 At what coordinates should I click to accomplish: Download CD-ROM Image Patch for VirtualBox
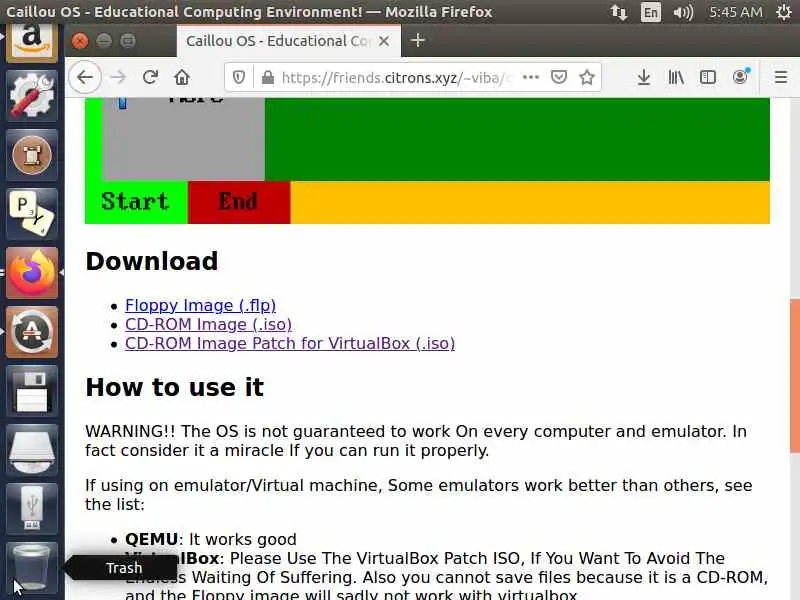point(290,343)
